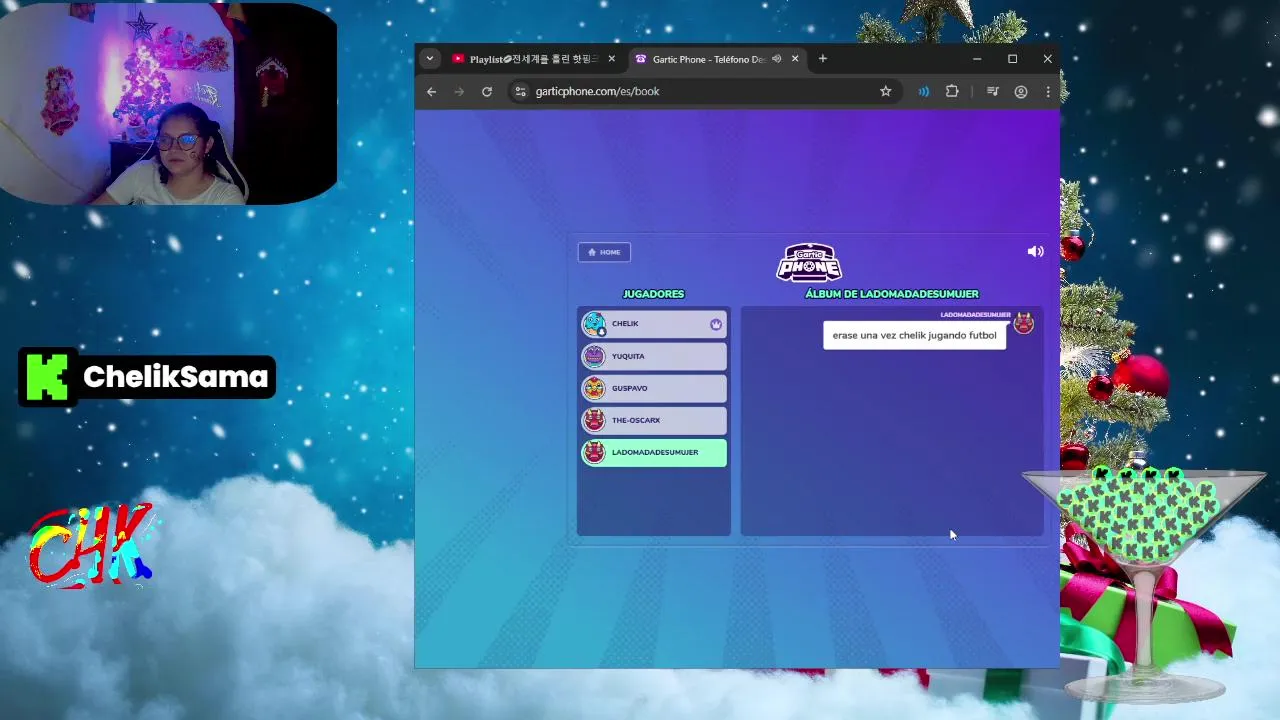
Task: Open the browser extensions menu
Action: coord(952,92)
